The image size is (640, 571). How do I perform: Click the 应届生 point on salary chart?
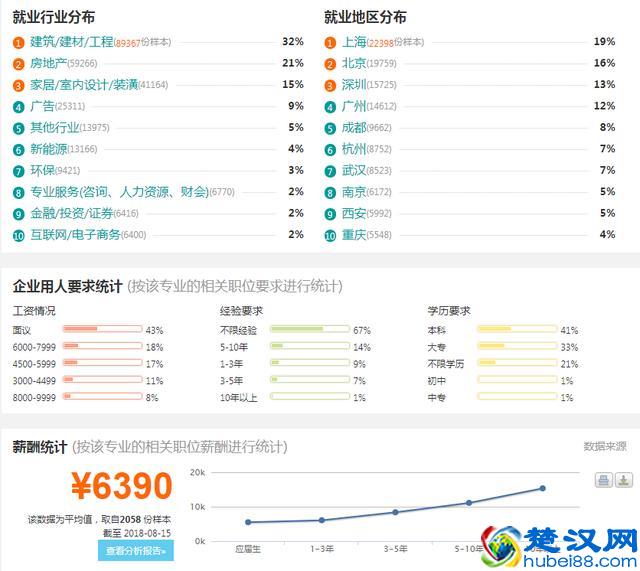[248, 522]
